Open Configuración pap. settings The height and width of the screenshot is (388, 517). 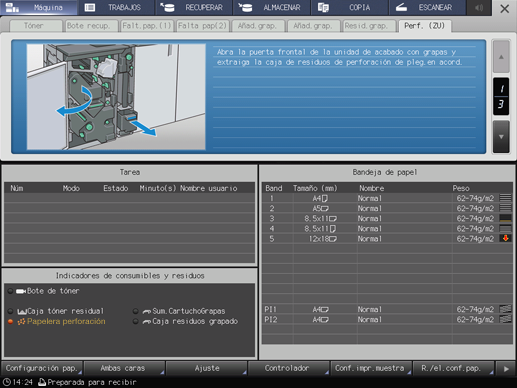pos(42,368)
